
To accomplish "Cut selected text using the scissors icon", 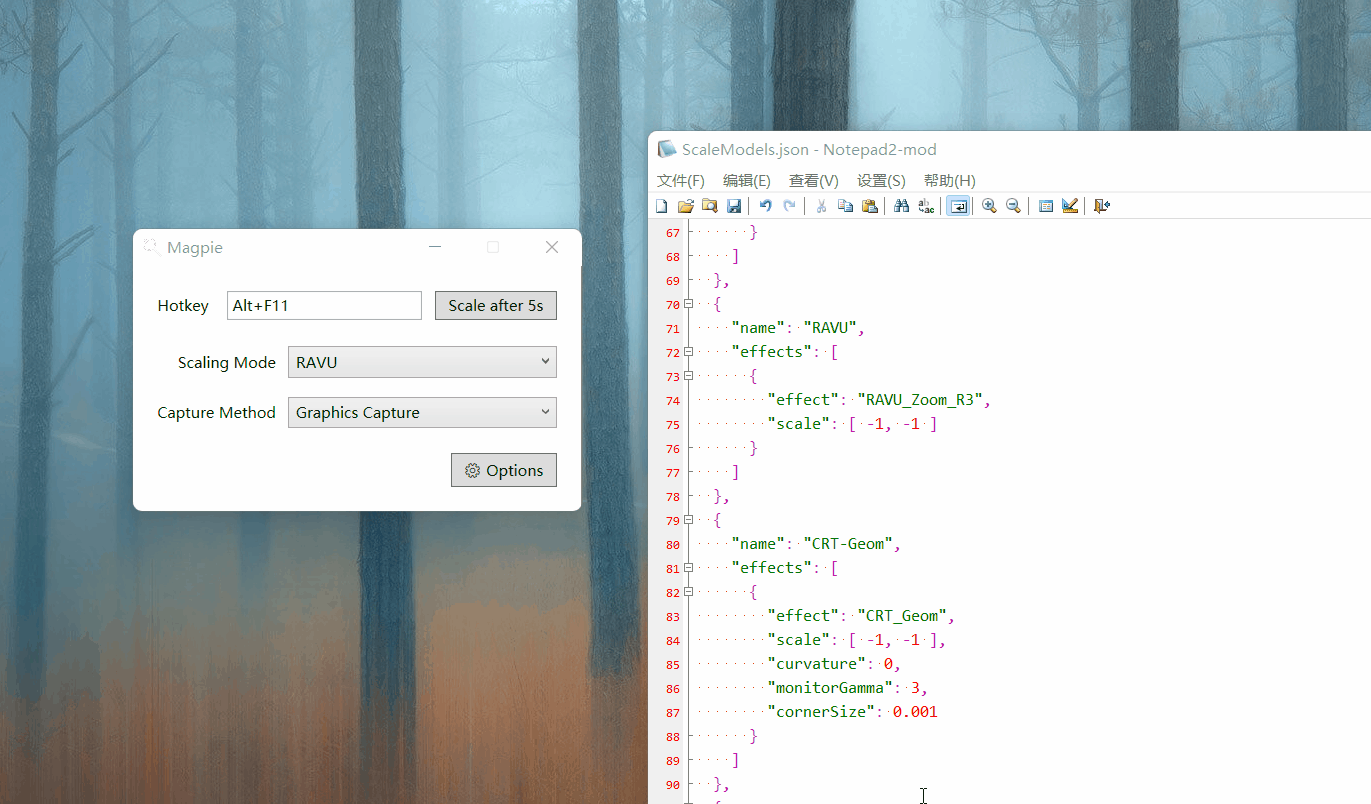I will coord(819,205).
